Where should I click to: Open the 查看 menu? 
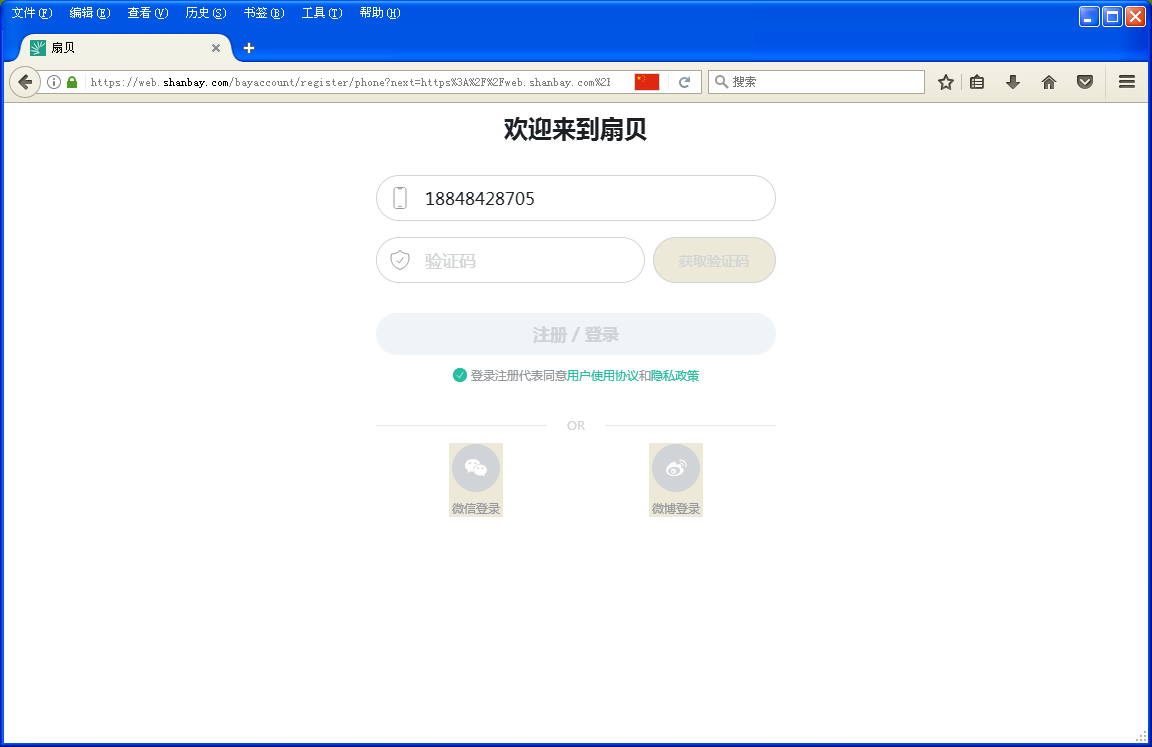click(x=148, y=12)
